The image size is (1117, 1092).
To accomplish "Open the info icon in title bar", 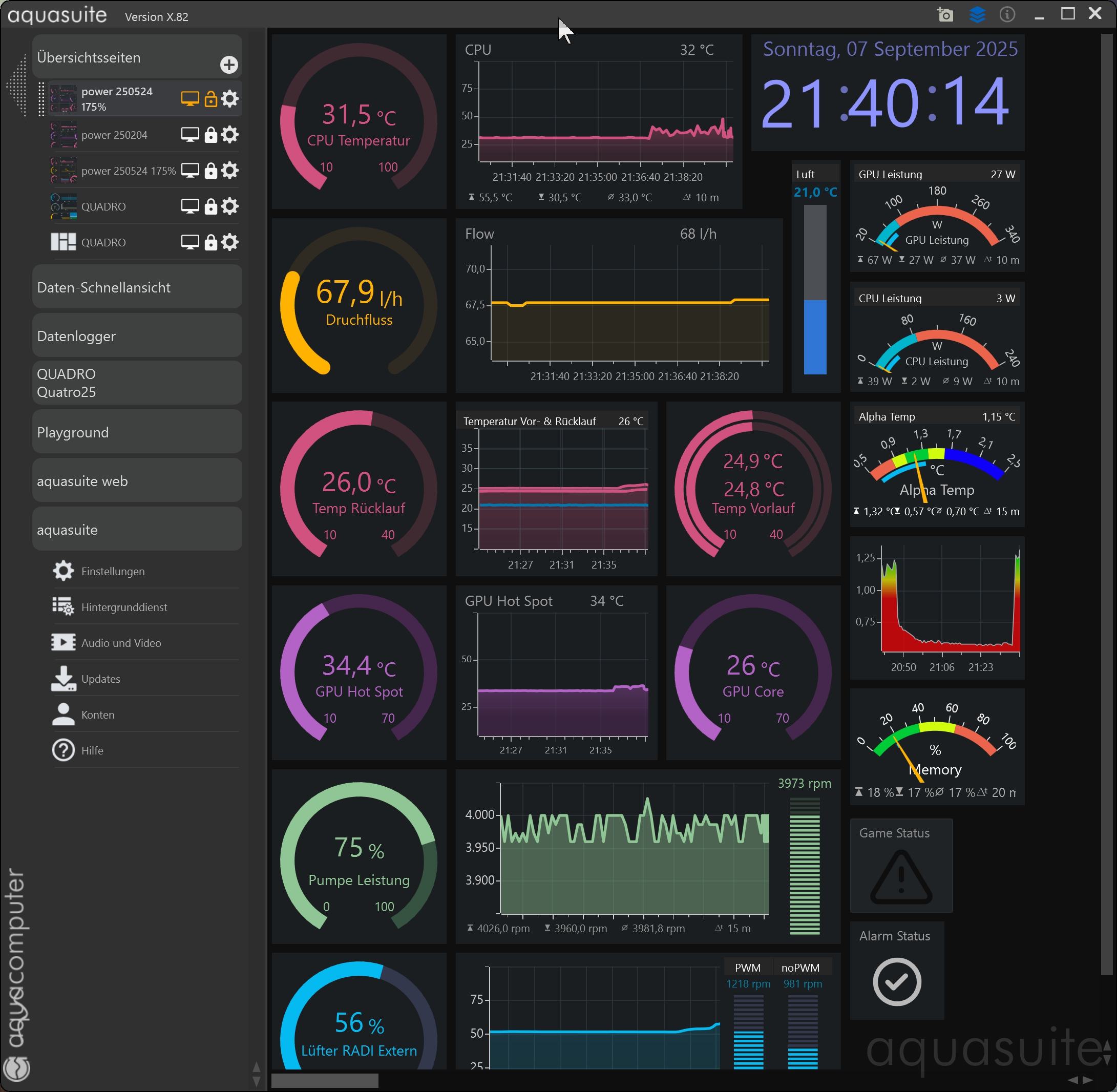I will click(x=1007, y=14).
